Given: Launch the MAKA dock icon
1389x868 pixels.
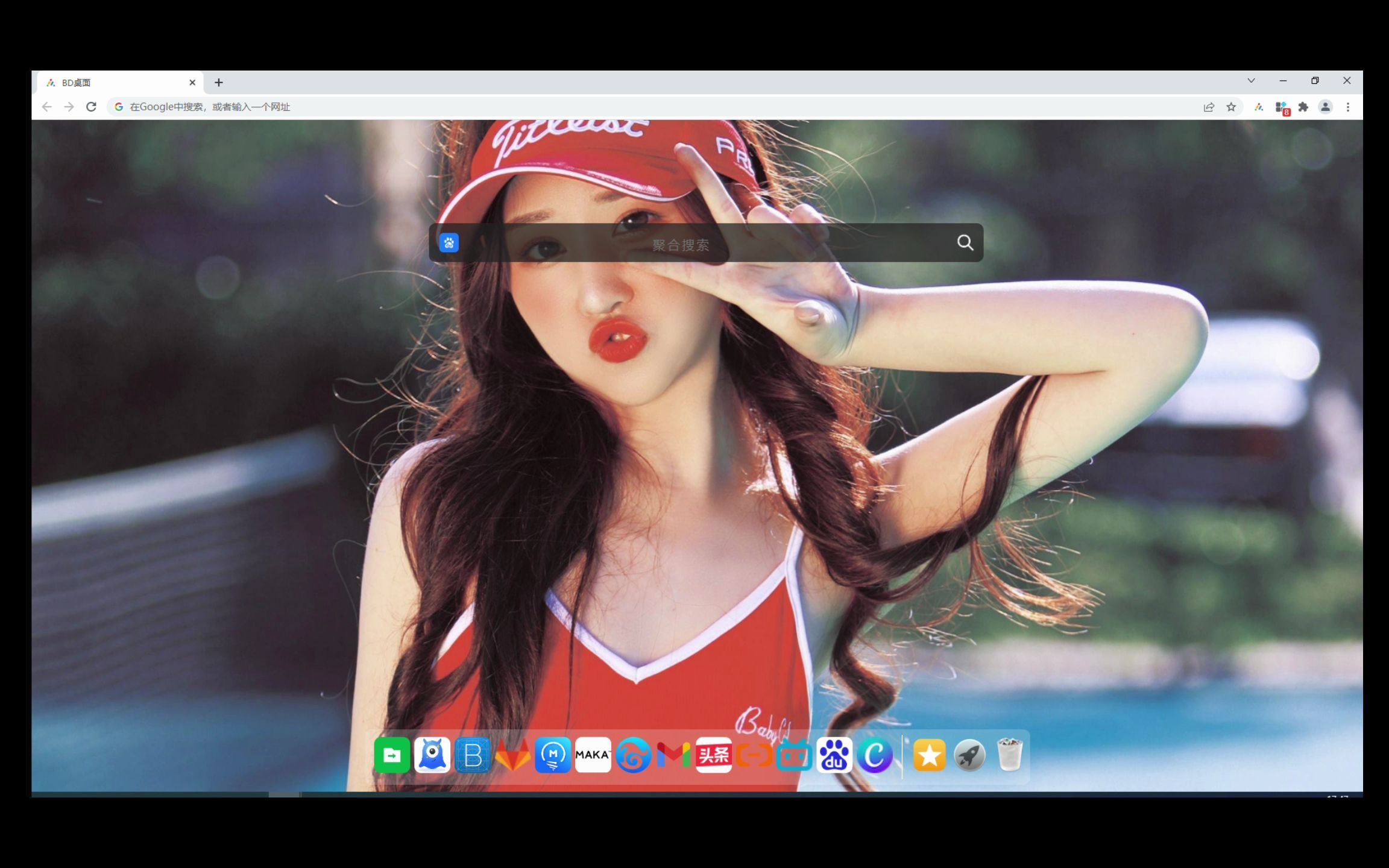Looking at the screenshot, I should (593, 755).
